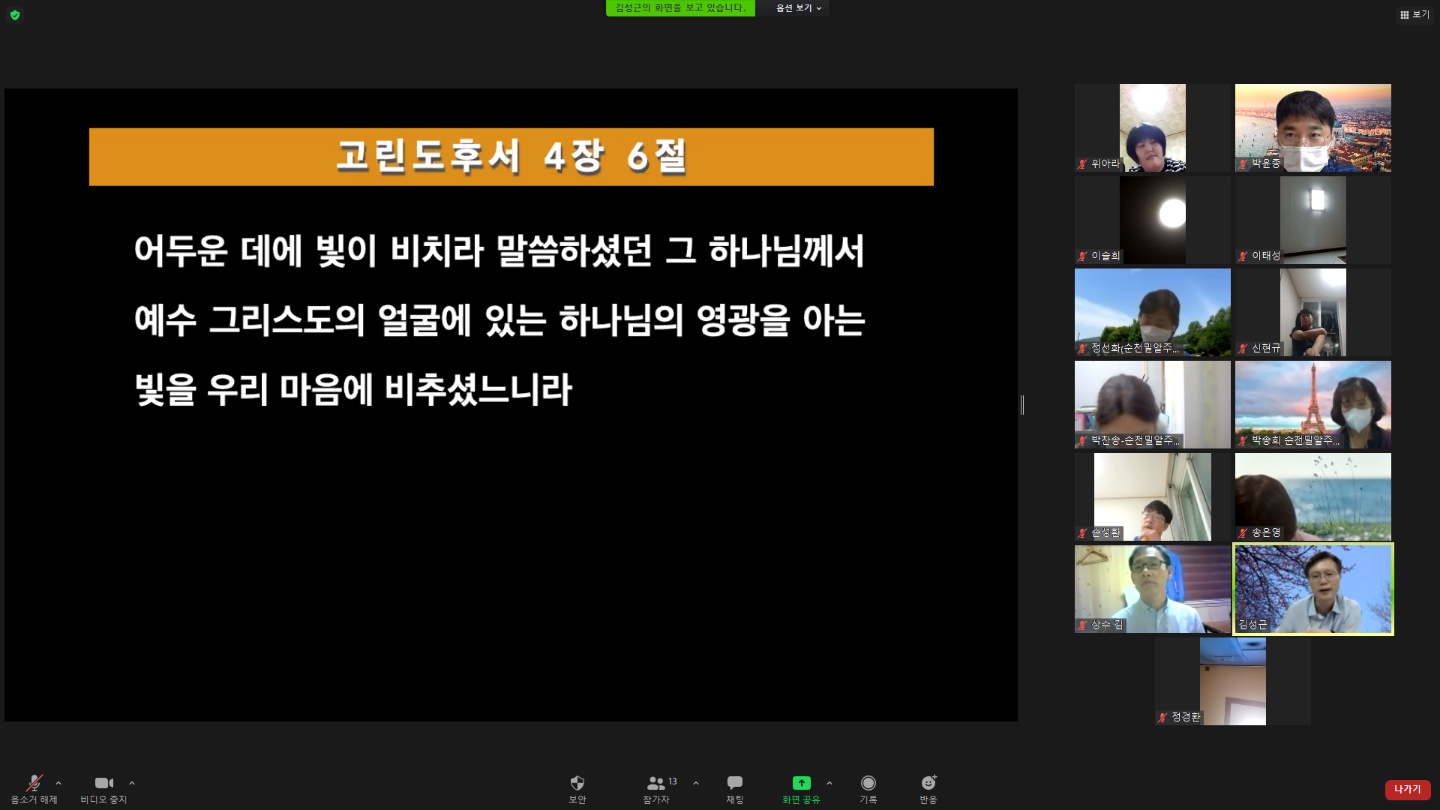Expand the audio options arrow beside mute
The image size is (1440, 810).
[x=58, y=783]
